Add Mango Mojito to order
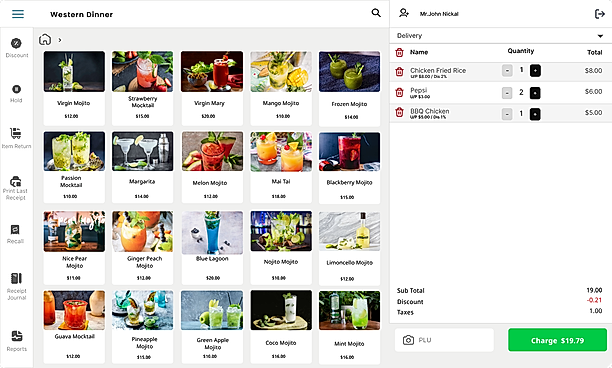Viewport: 612px width, 368px height. point(281,88)
